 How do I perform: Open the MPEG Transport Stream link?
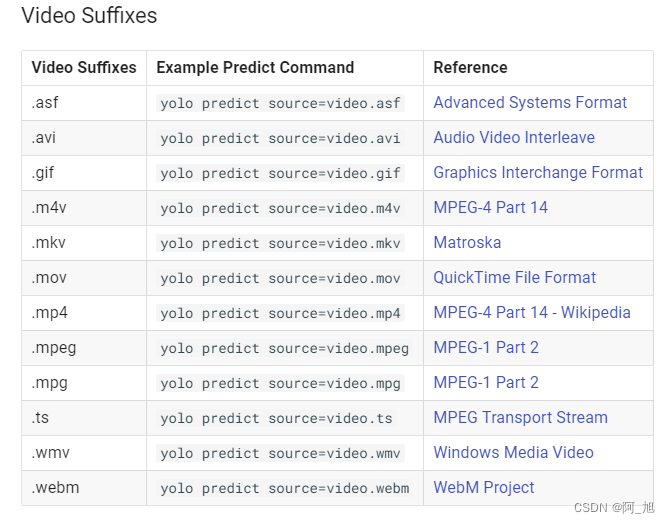tap(520, 418)
